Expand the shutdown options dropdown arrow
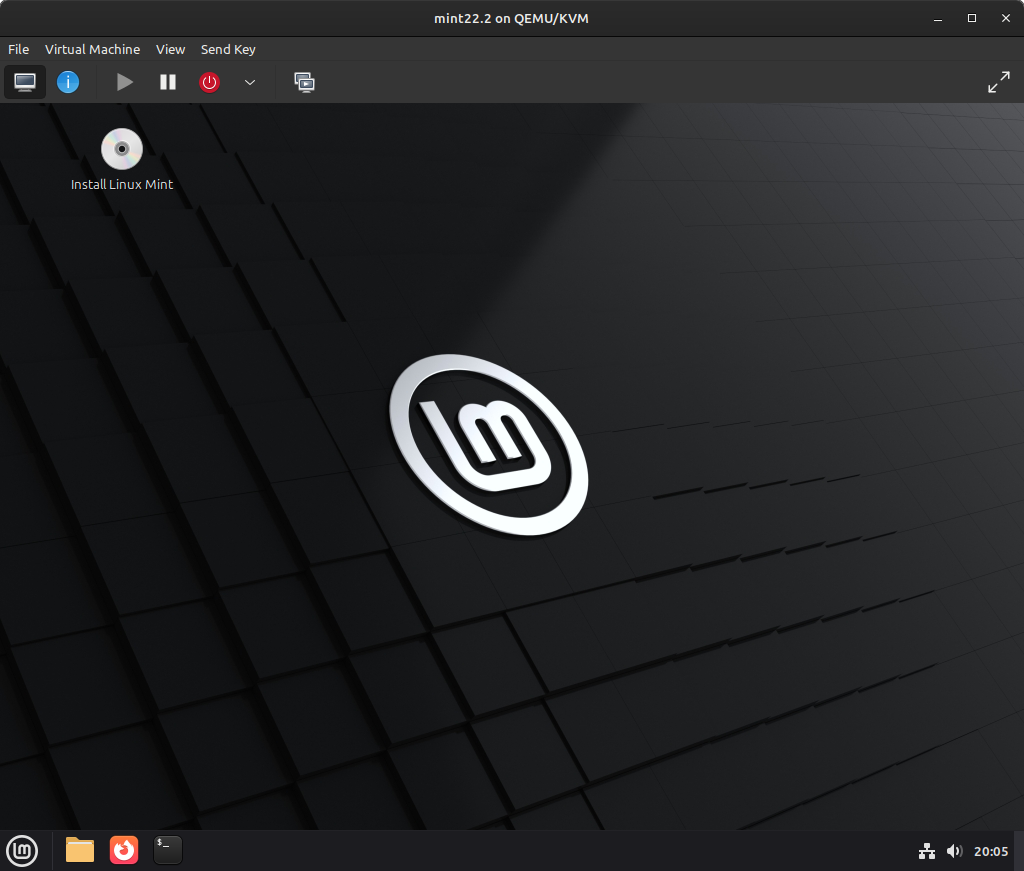The width and height of the screenshot is (1024, 871). pyautogui.click(x=249, y=82)
